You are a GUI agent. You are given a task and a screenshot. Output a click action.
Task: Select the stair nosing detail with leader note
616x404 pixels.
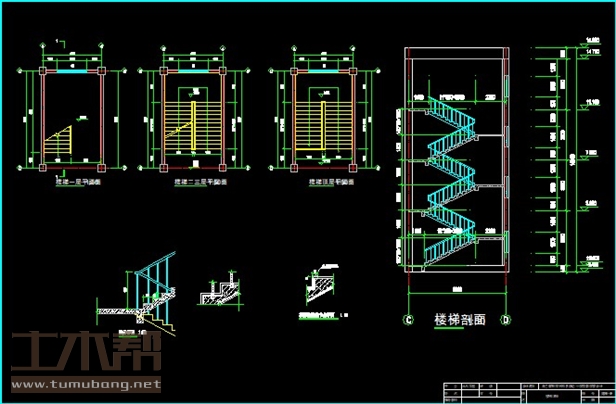[x=320, y=290]
